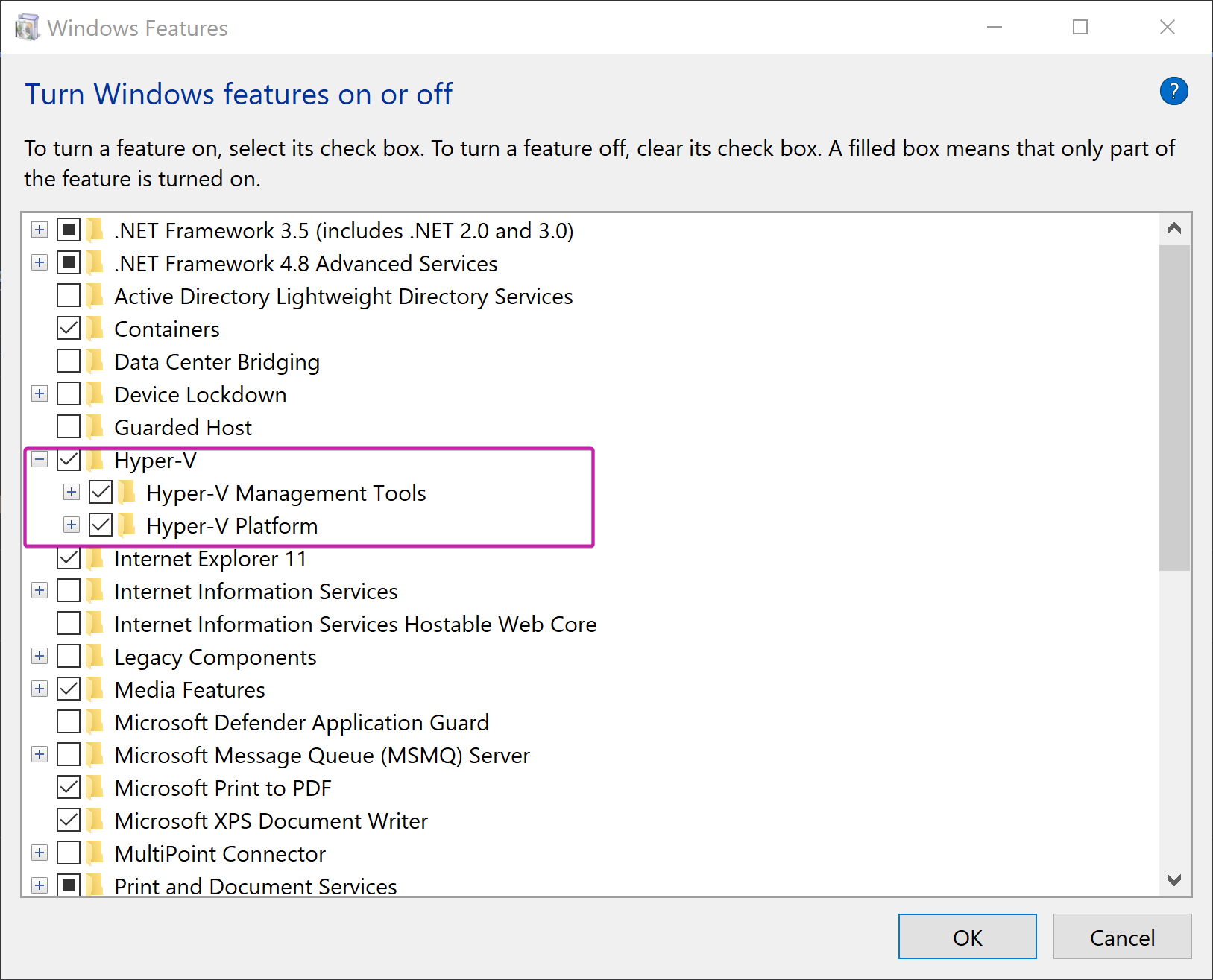
Task: Click the Microsoft Print to PDF folder icon
Action: pos(95,788)
